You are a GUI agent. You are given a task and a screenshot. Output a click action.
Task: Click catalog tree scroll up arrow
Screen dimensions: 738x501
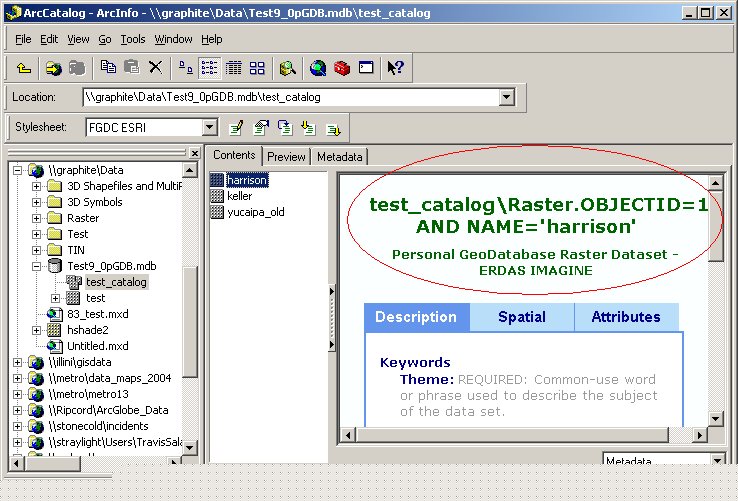tap(190, 170)
